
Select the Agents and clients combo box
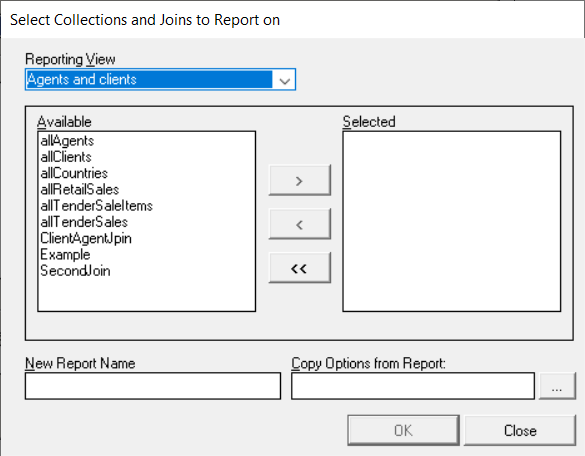(x=160, y=79)
